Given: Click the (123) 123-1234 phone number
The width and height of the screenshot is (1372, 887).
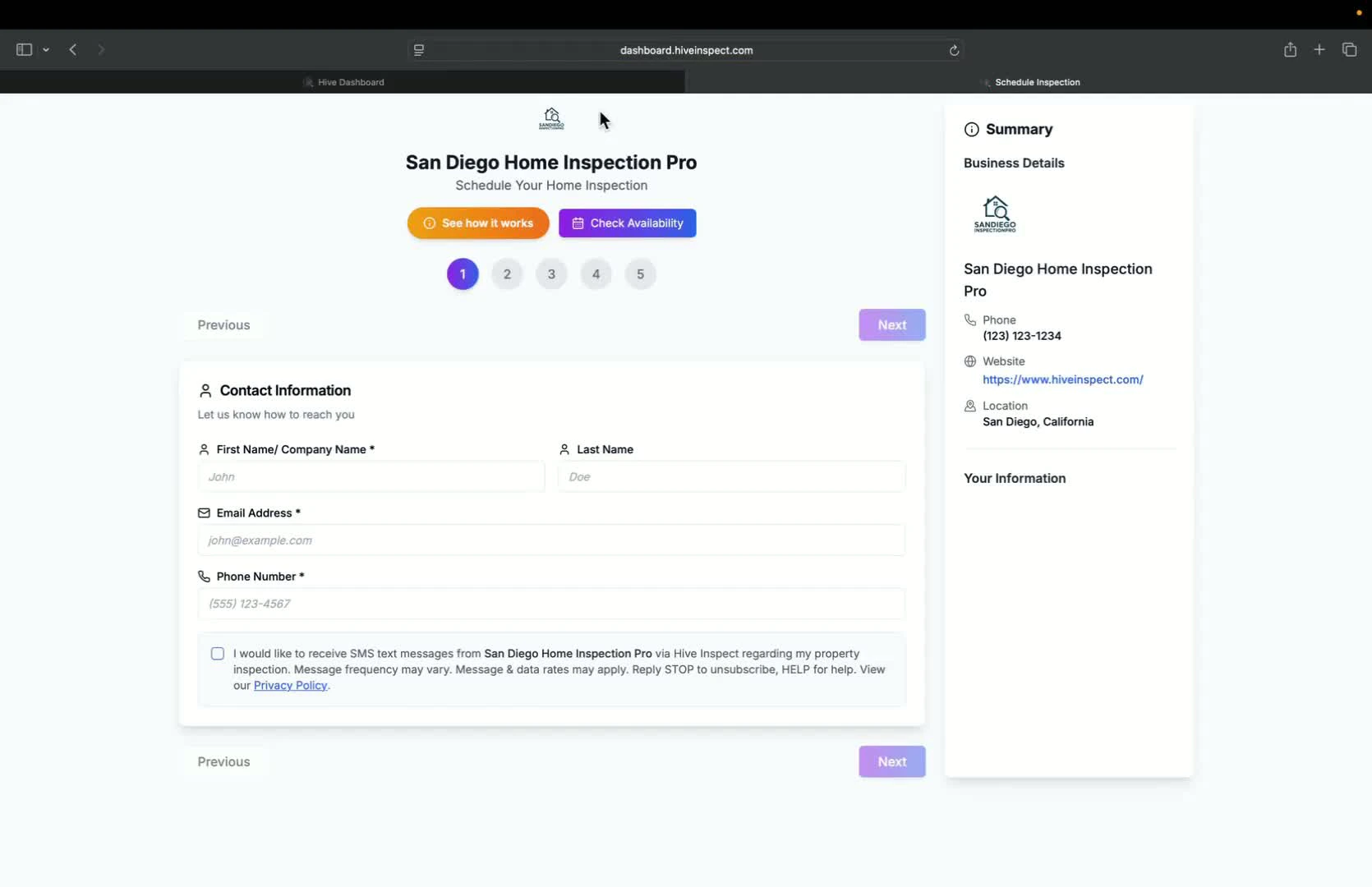Looking at the screenshot, I should point(1022,336).
